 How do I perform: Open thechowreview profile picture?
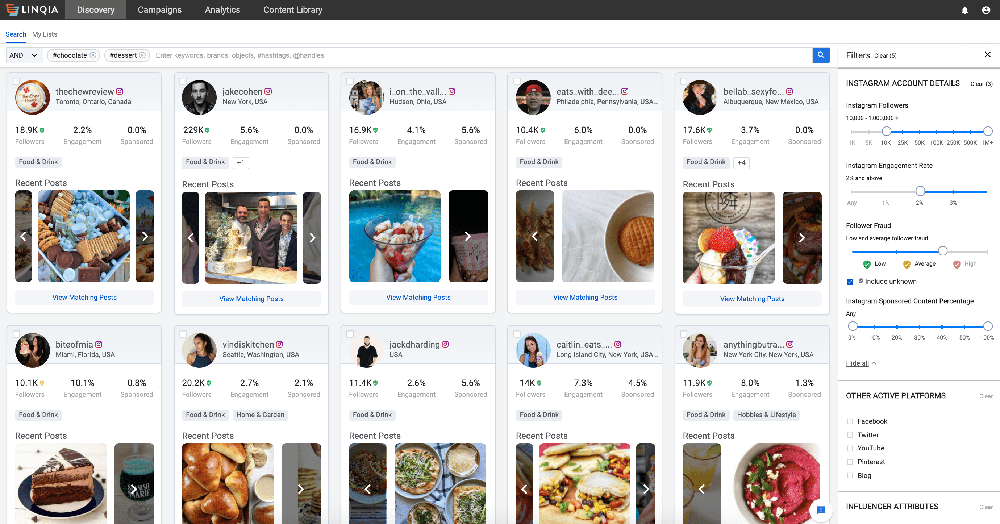point(33,97)
